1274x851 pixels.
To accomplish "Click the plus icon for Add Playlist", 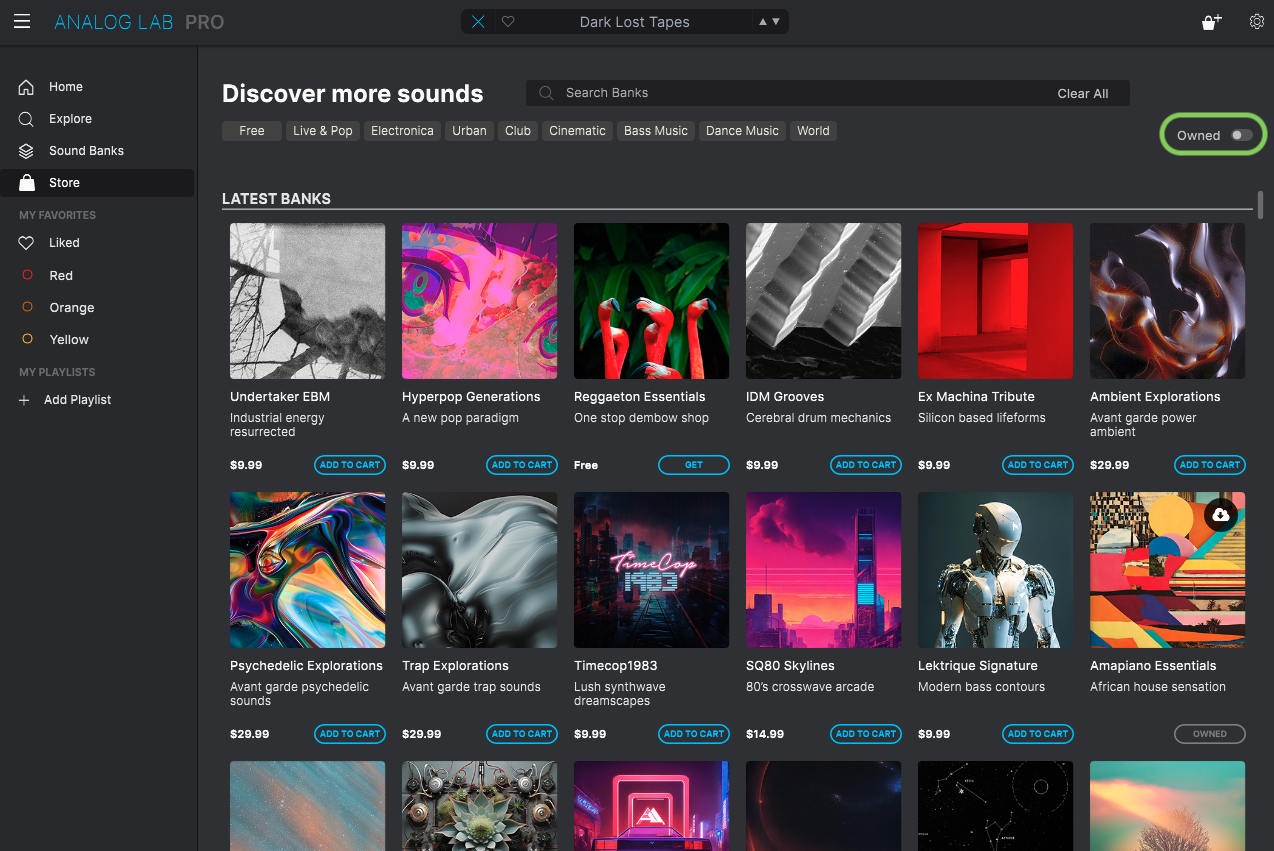I will (x=25, y=400).
